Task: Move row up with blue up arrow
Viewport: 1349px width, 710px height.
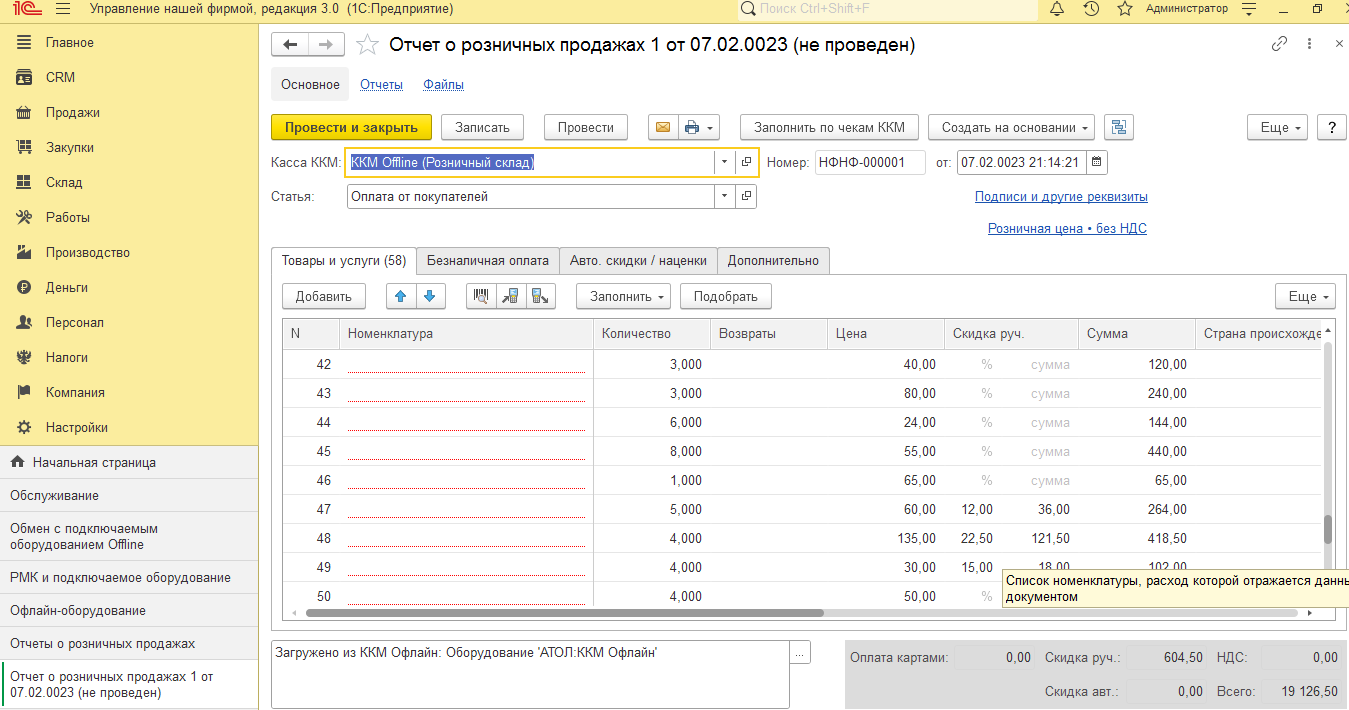Action: 400,296
